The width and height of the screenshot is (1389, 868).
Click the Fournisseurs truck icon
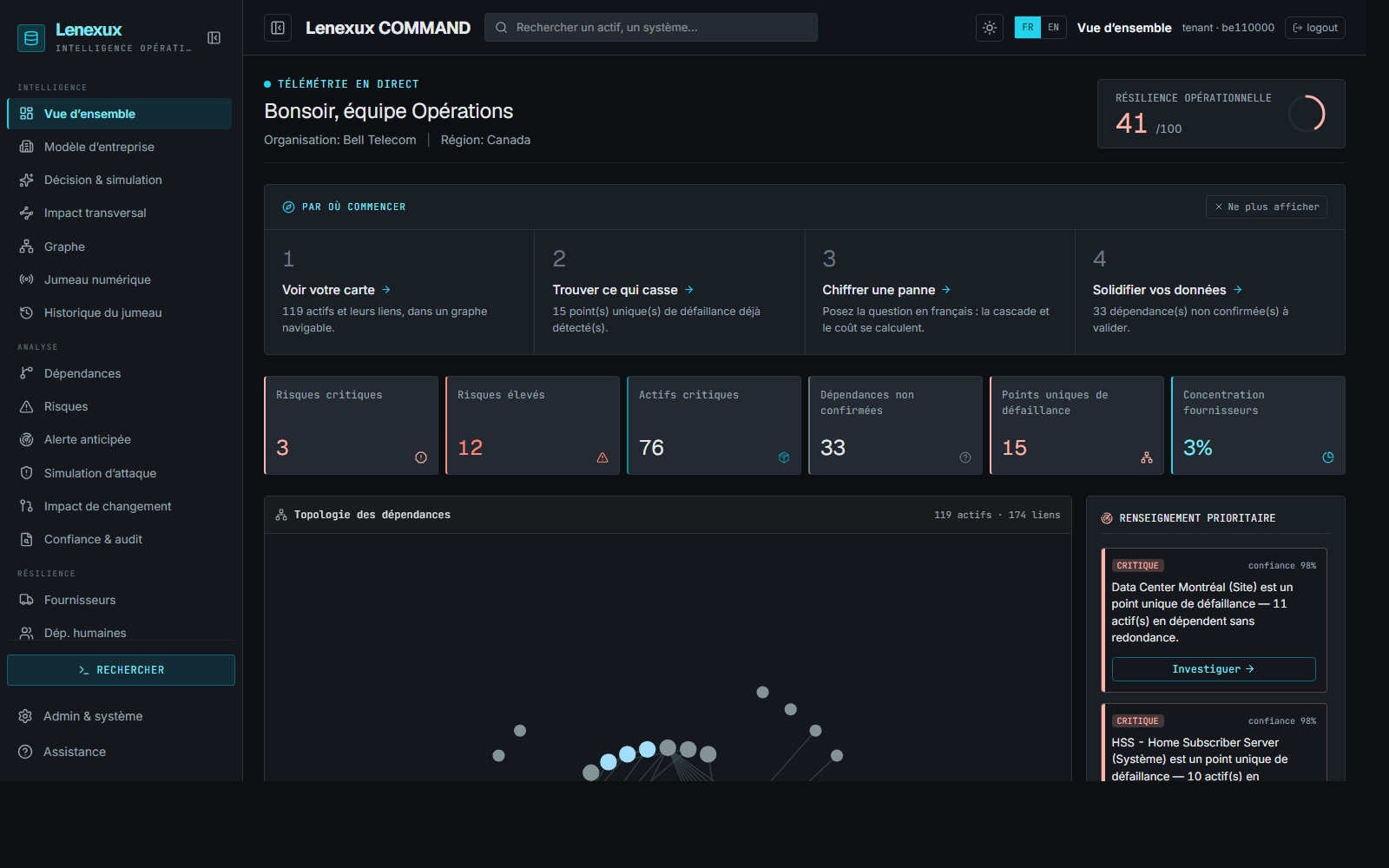[x=27, y=600]
